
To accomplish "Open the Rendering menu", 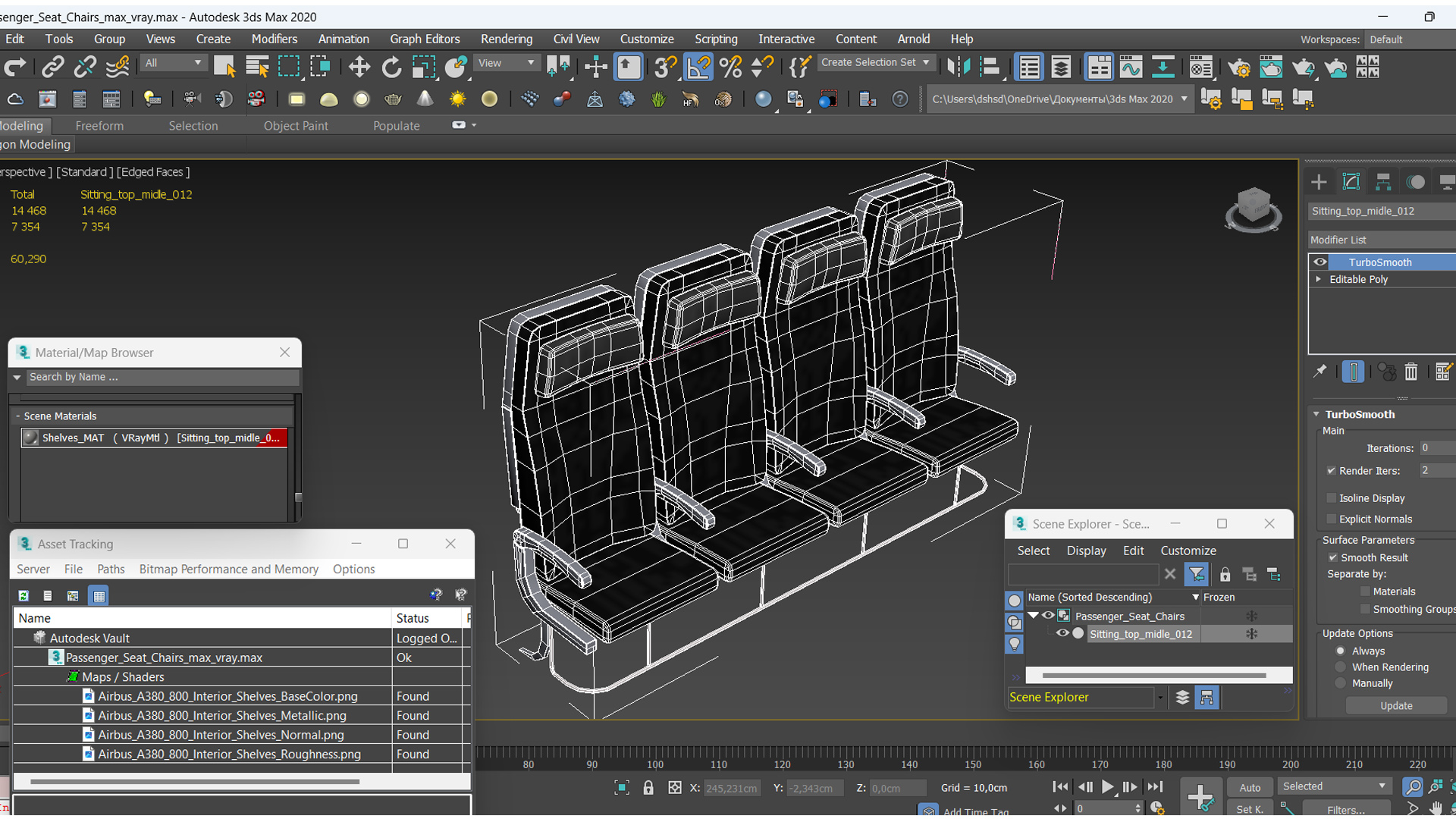I will click(x=507, y=39).
